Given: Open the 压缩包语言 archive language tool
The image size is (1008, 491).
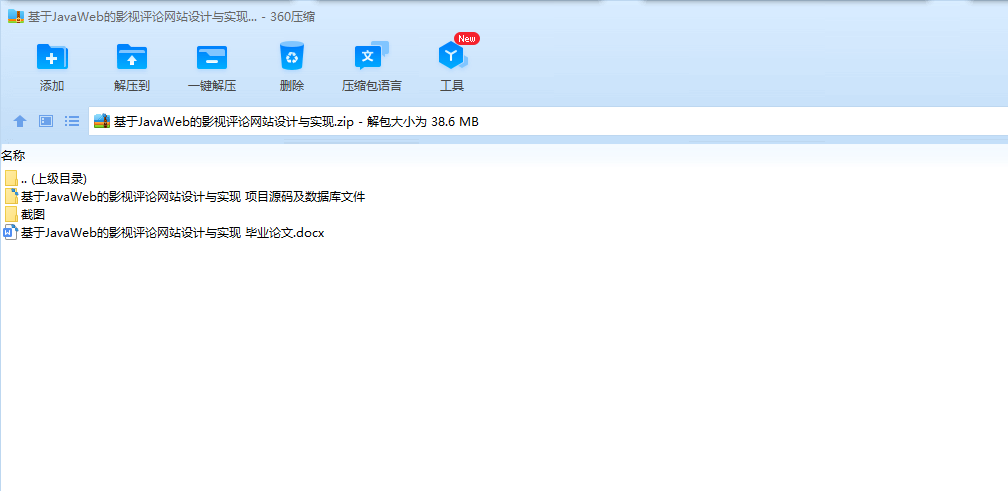Looking at the screenshot, I should [x=372, y=56].
